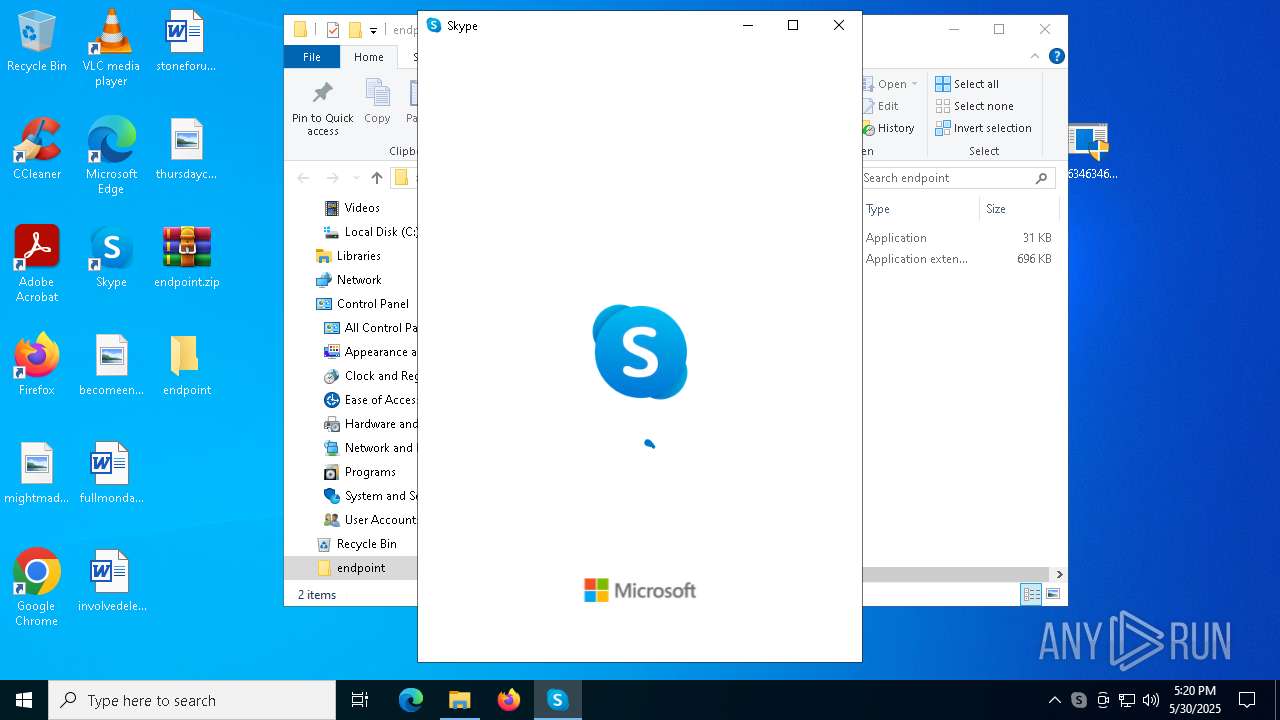This screenshot has height=720, width=1280.
Task: Open the Recycle Bin desktop icon
Action: point(37,42)
